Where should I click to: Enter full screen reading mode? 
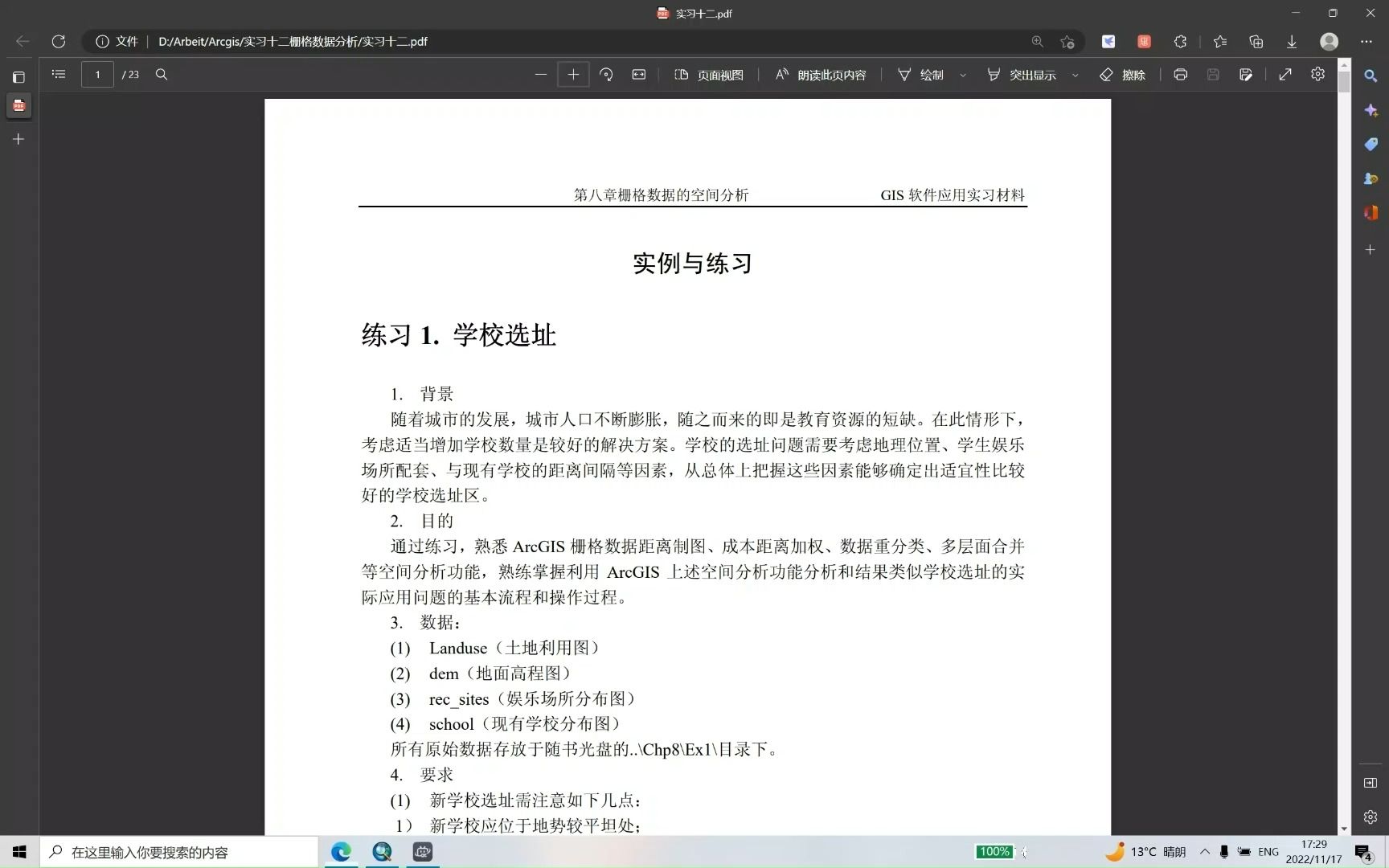point(1285,74)
